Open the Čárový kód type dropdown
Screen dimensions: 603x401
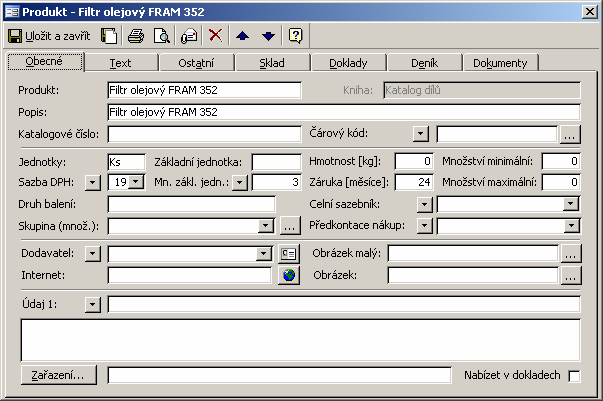click(421, 134)
